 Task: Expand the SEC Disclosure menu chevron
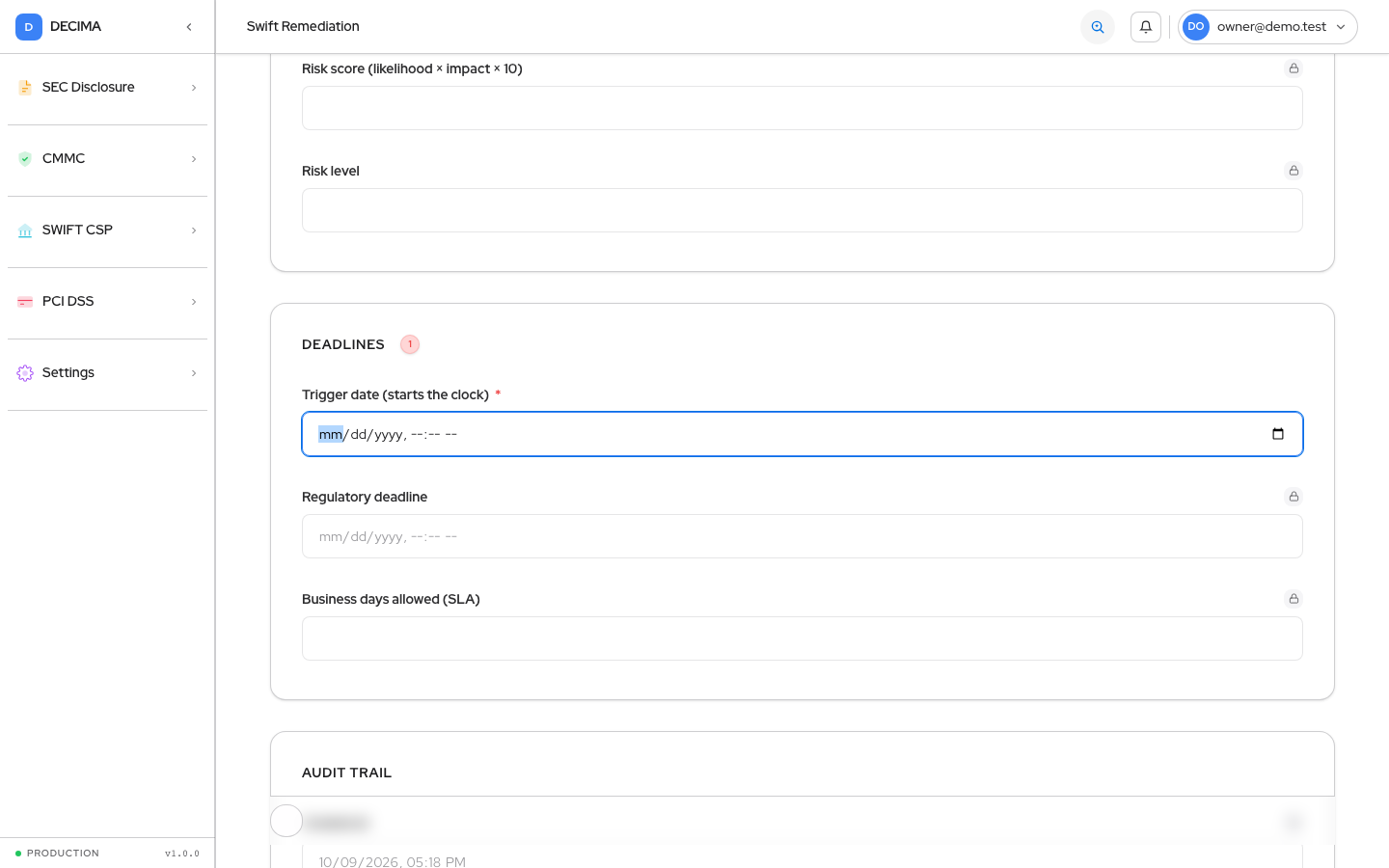pyautogui.click(x=194, y=88)
